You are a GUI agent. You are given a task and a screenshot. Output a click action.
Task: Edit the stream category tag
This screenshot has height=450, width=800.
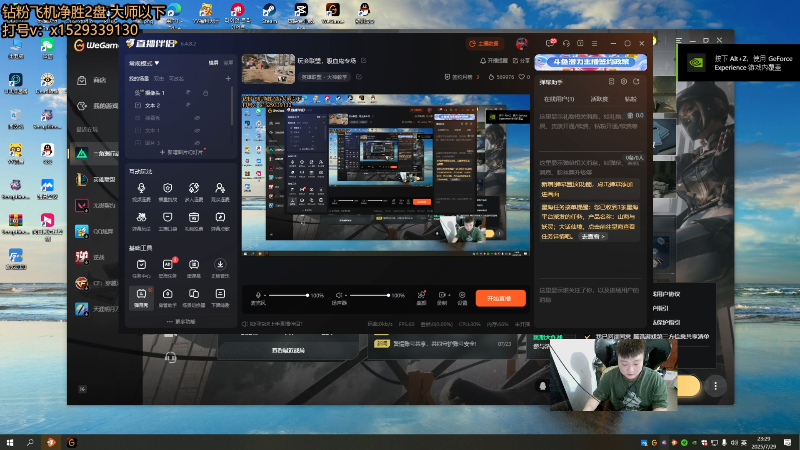pos(359,77)
